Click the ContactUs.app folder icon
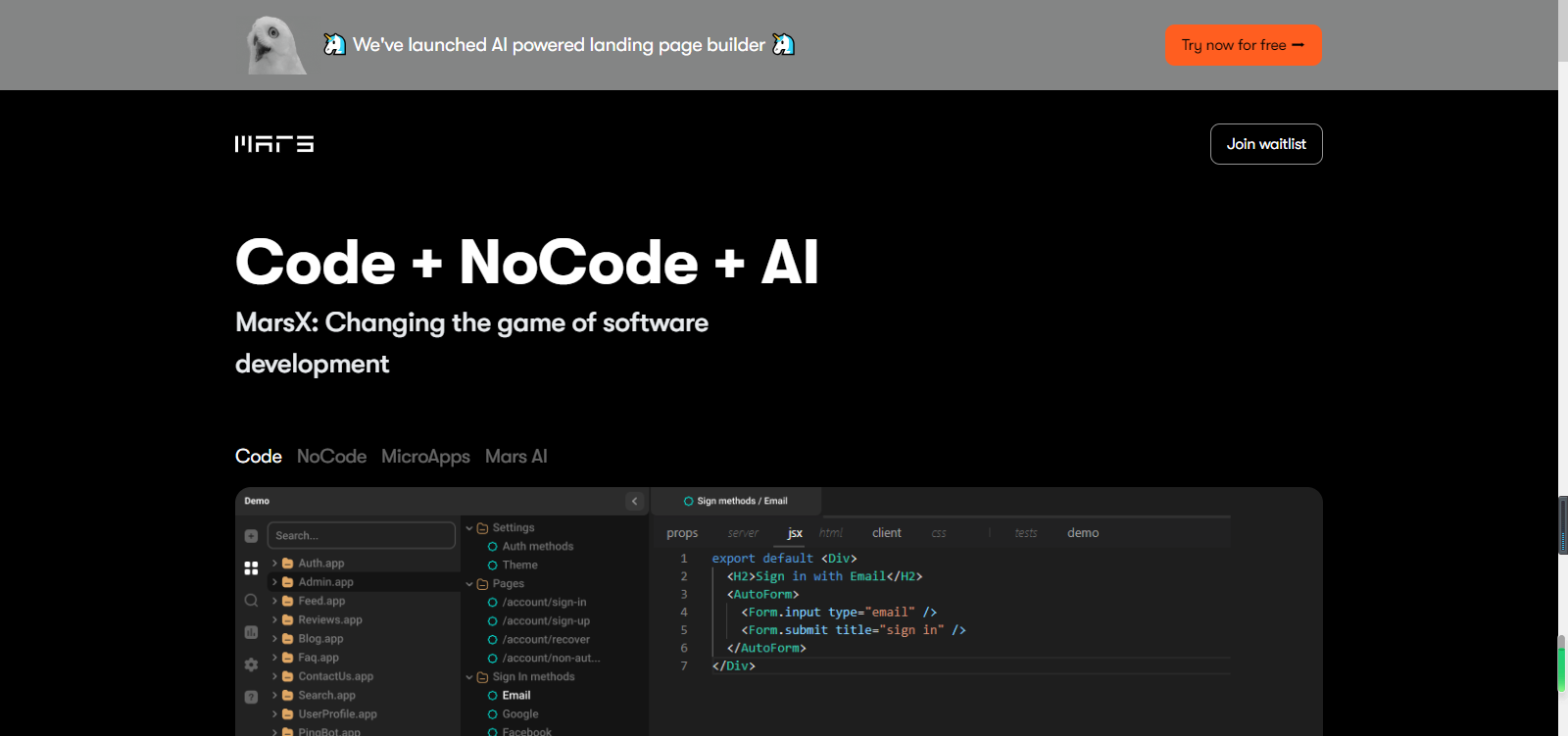Screen dimensions: 1568x736 coord(288,676)
